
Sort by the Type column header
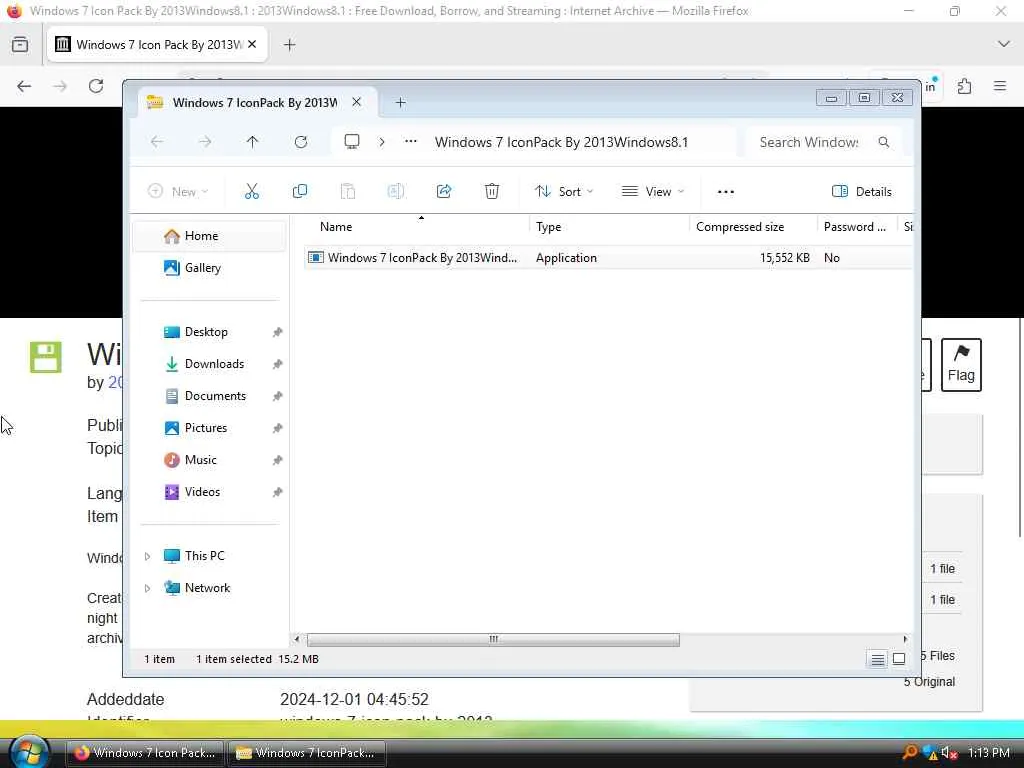[x=609, y=227]
